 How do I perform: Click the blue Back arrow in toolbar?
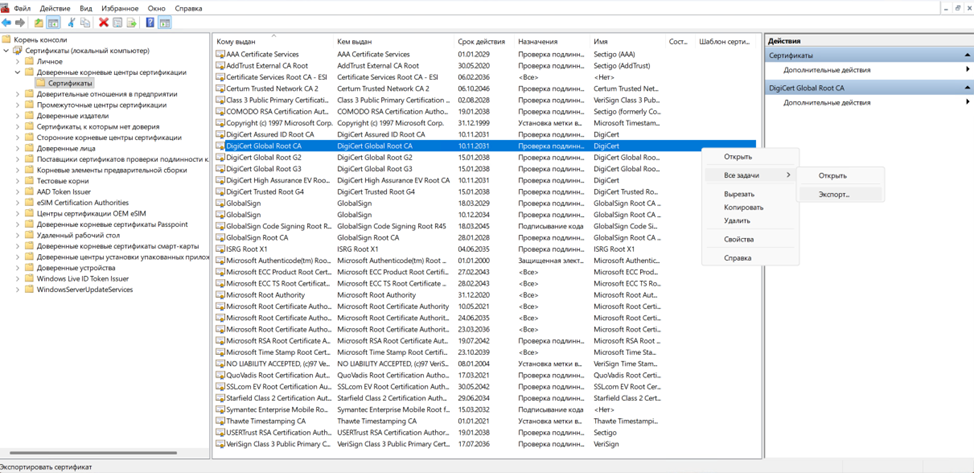(7, 22)
